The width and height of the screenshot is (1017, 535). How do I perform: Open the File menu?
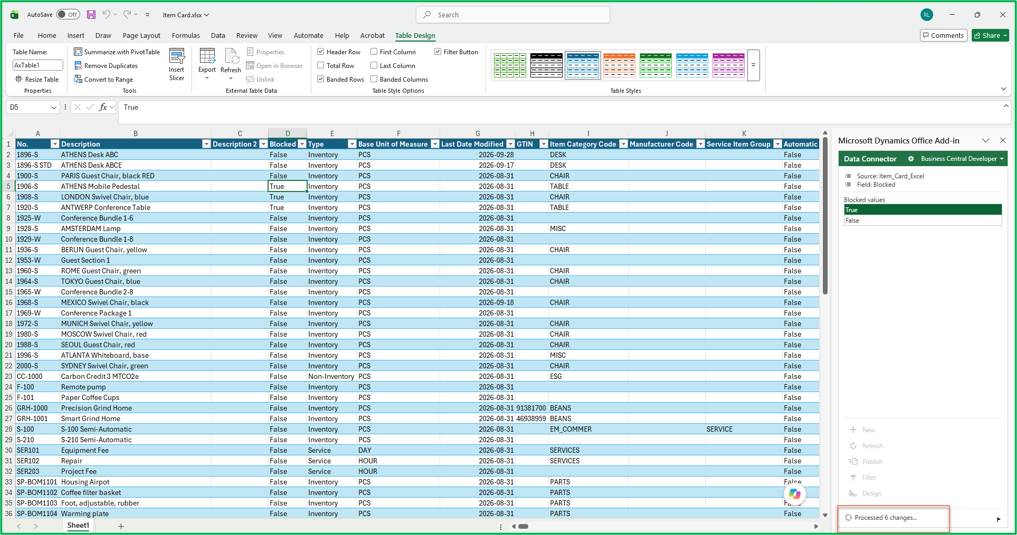tap(18, 36)
